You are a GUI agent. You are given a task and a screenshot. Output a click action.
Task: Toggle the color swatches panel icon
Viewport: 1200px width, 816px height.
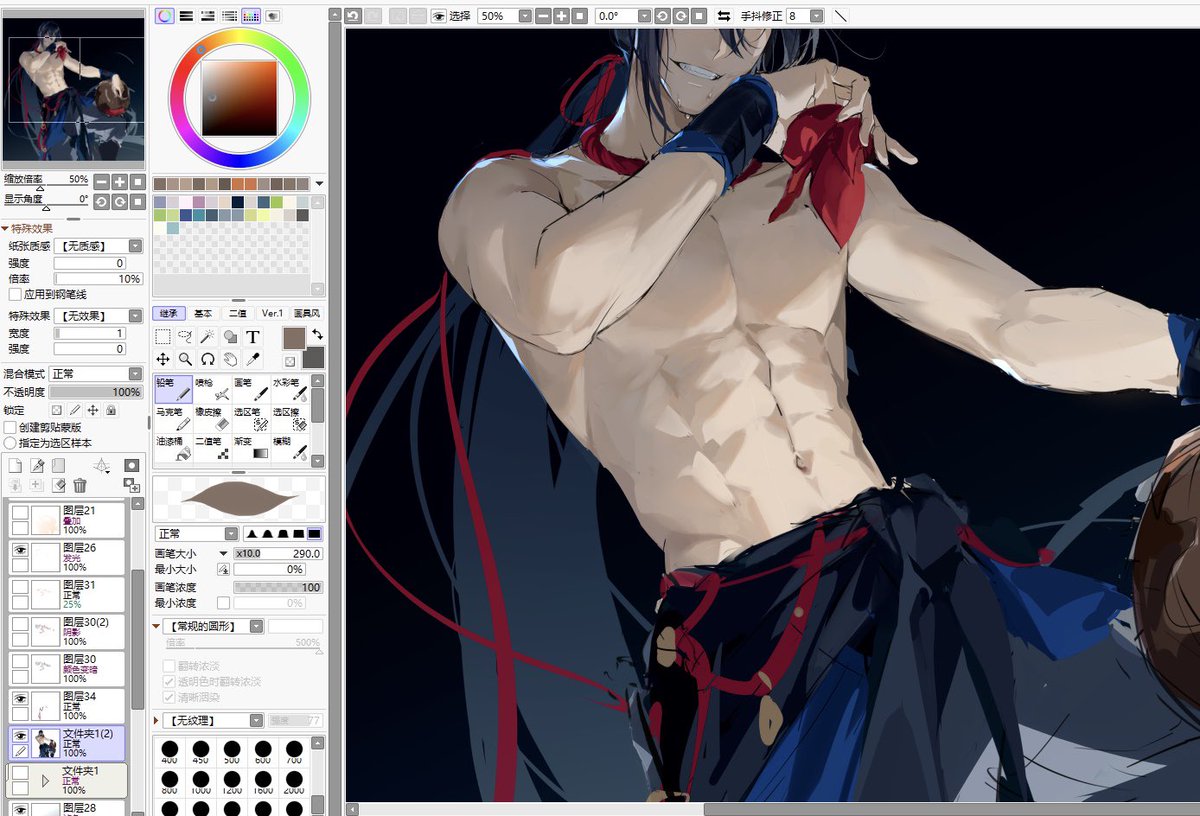251,16
